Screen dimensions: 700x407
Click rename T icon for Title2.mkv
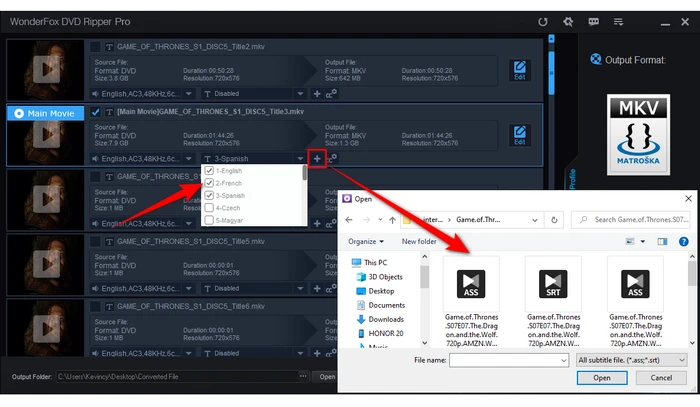[x=109, y=46]
